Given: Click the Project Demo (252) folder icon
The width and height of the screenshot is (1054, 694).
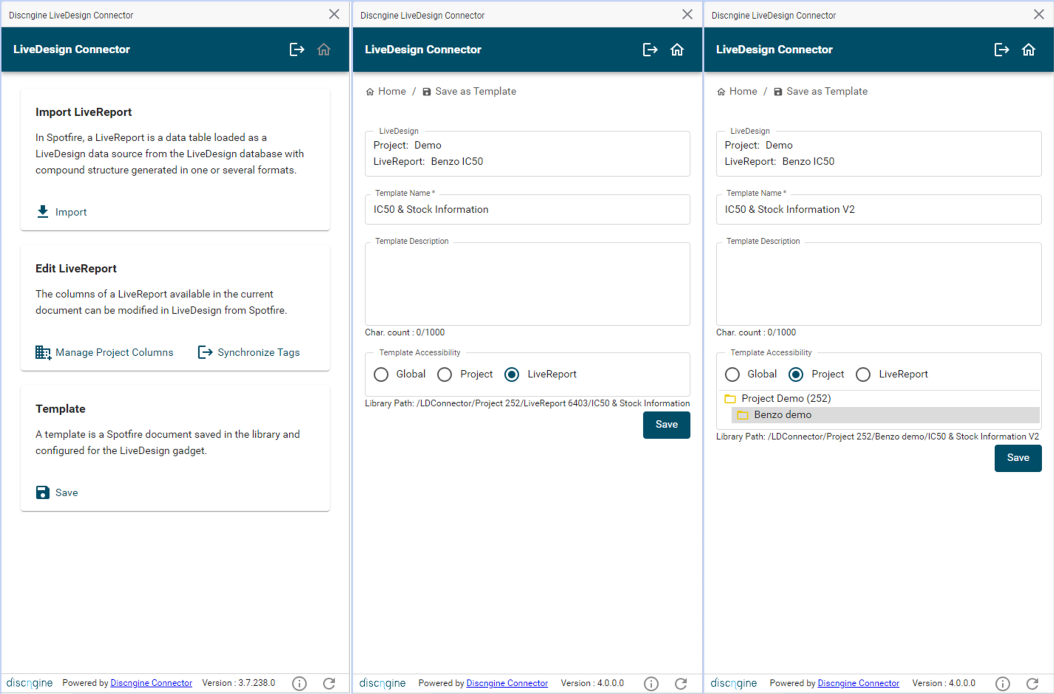Looking at the screenshot, I should point(730,399).
